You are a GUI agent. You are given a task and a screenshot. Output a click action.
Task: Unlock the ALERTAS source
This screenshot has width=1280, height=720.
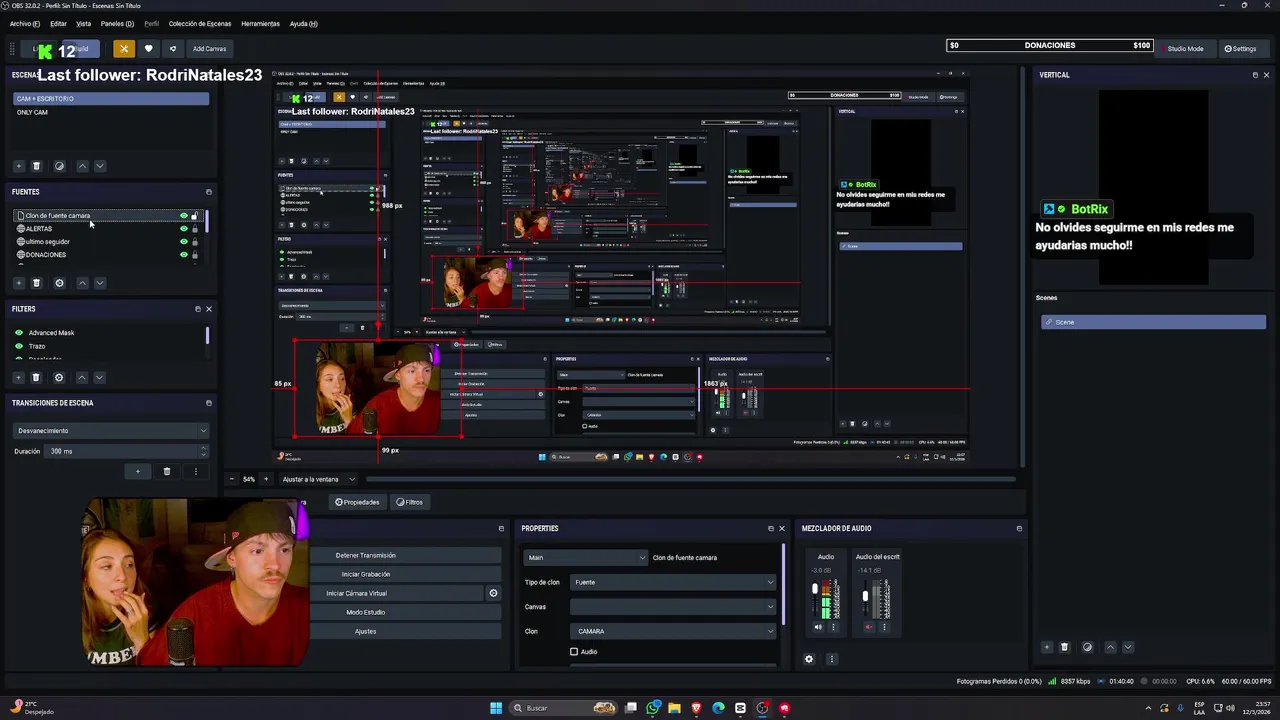(x=194, y=229)
